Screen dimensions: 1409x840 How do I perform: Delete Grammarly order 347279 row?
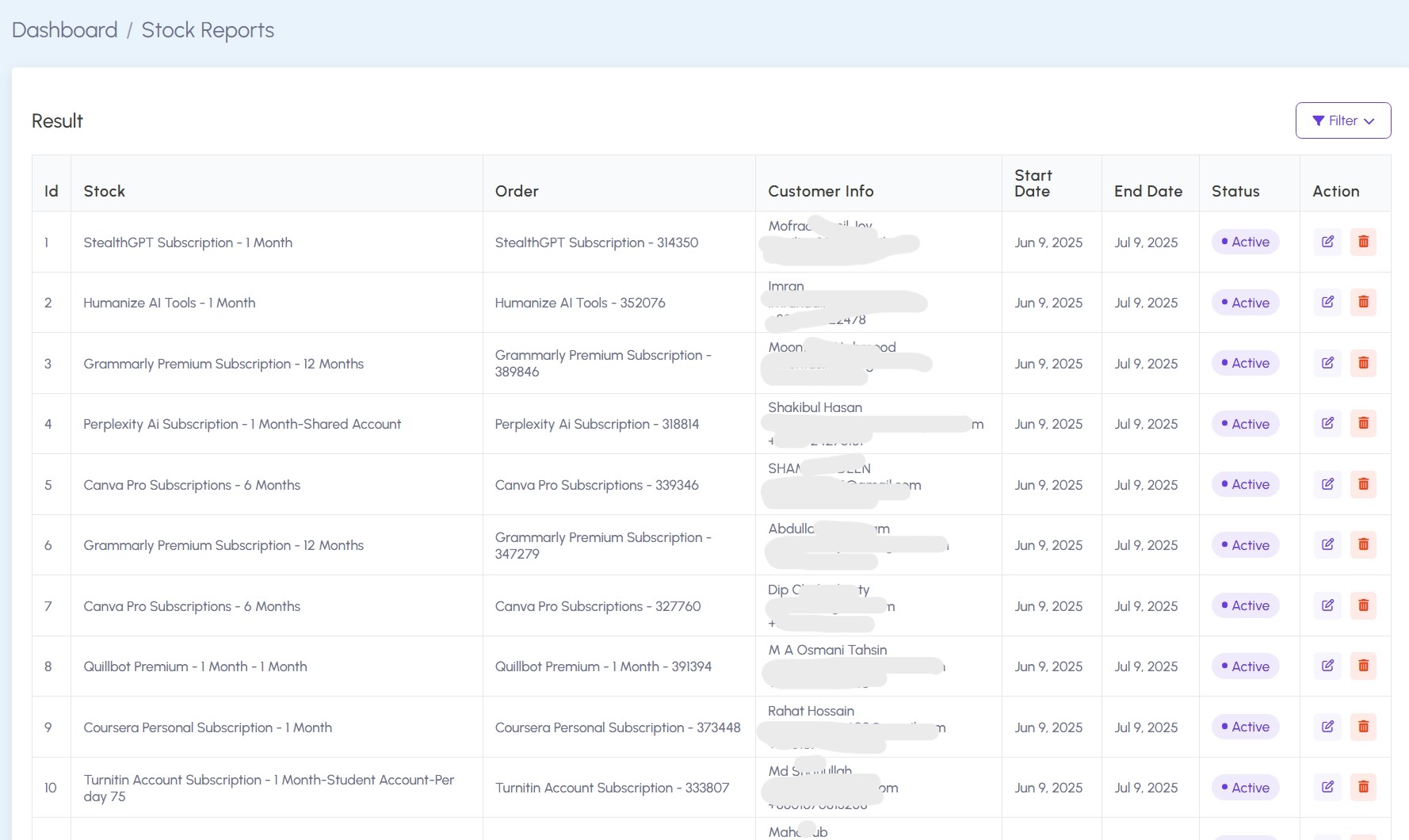(1364, 544)
